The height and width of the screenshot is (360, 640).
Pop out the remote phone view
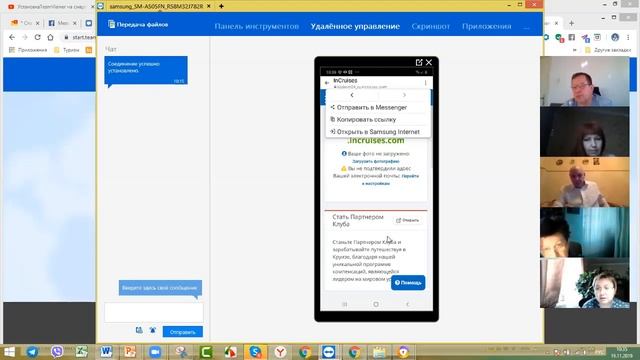pos(419,62)
